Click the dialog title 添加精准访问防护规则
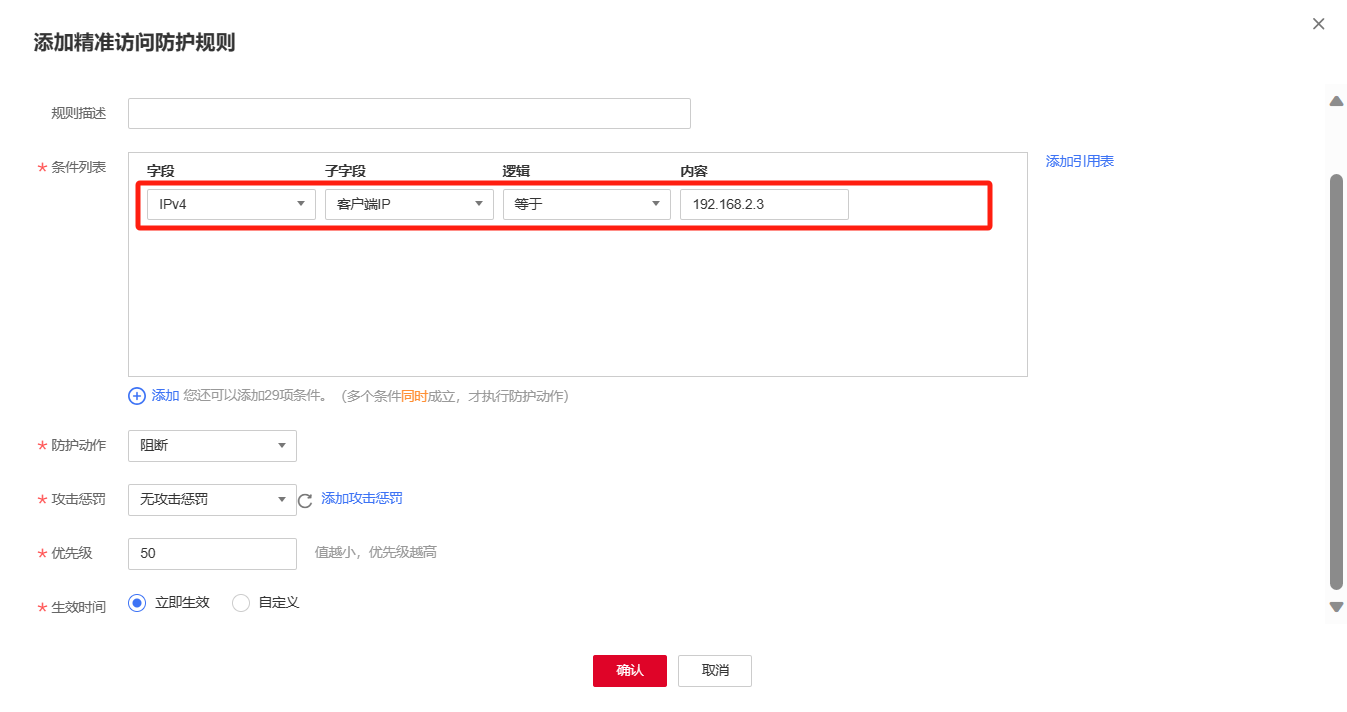1347x712 pixels. (x=134, y=43)
